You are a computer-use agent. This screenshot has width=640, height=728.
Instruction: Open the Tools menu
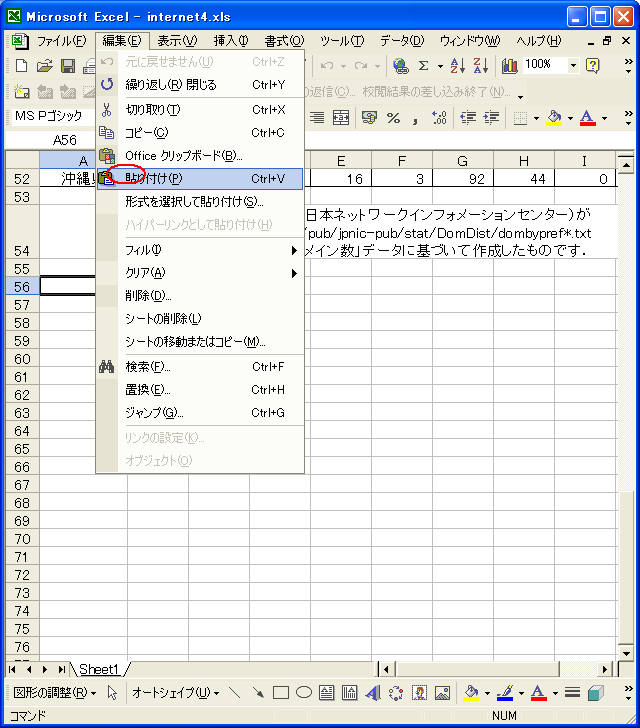(x=342, y=41)
